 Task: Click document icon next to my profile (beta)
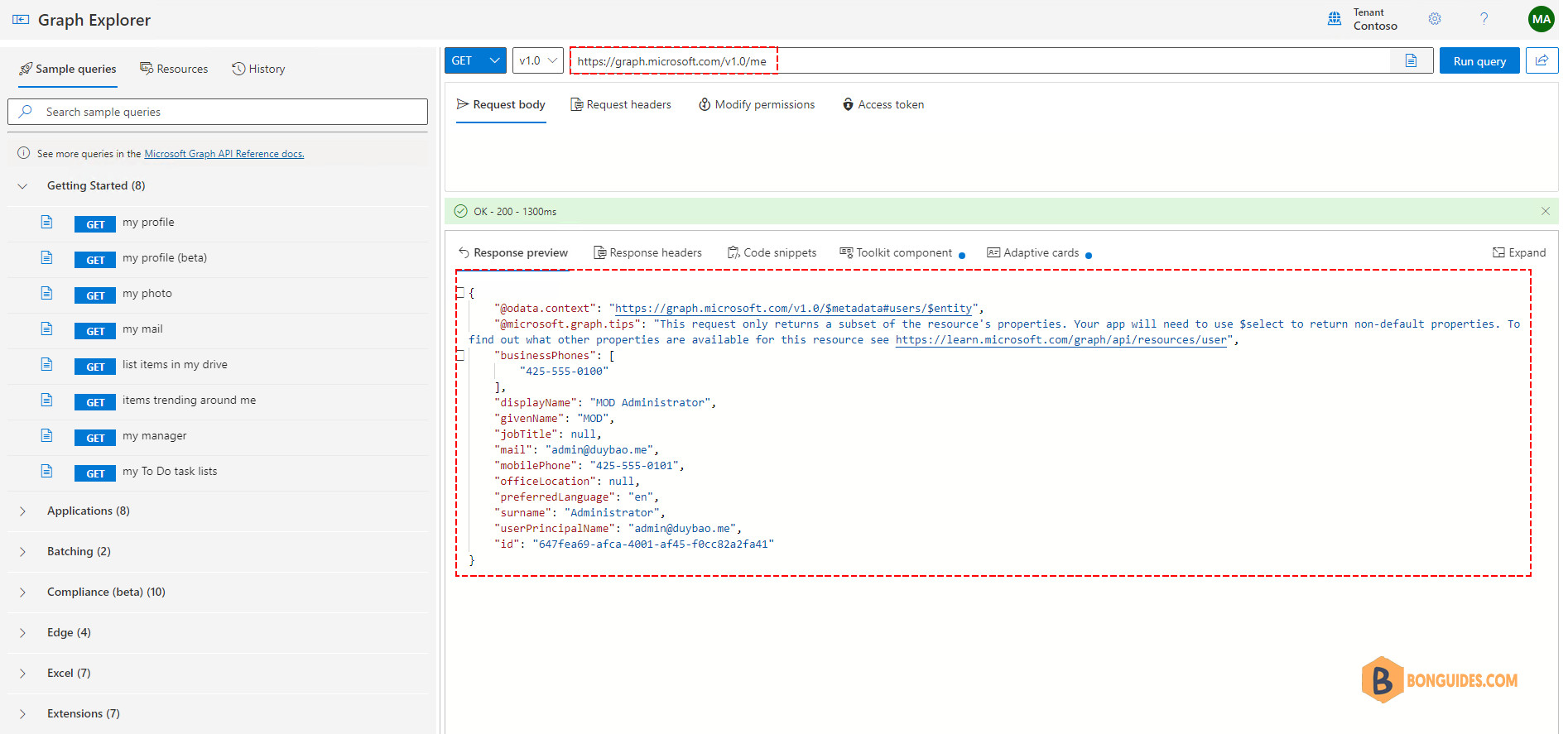point(47,257)
